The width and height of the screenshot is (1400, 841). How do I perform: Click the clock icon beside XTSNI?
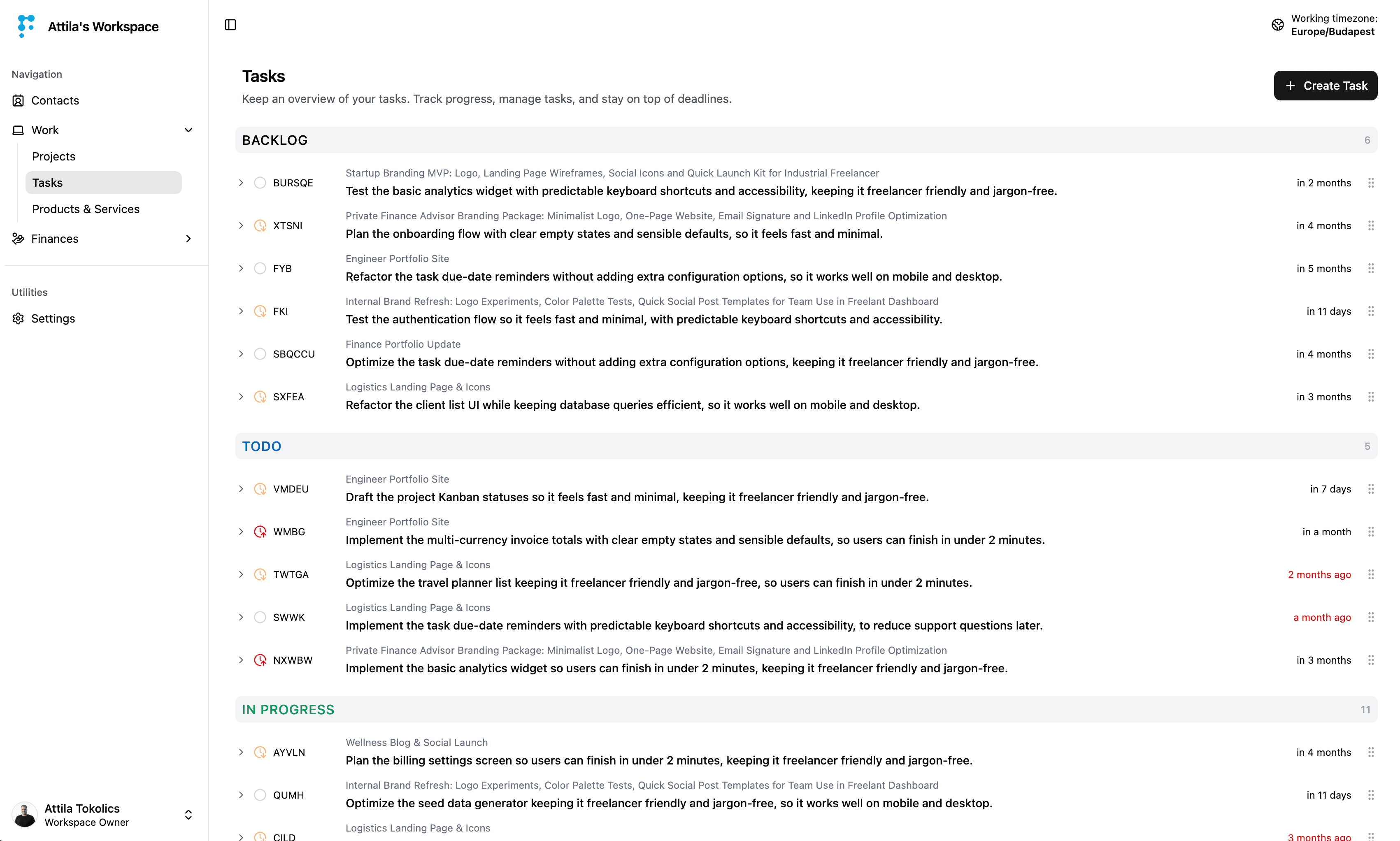(260, 225)
